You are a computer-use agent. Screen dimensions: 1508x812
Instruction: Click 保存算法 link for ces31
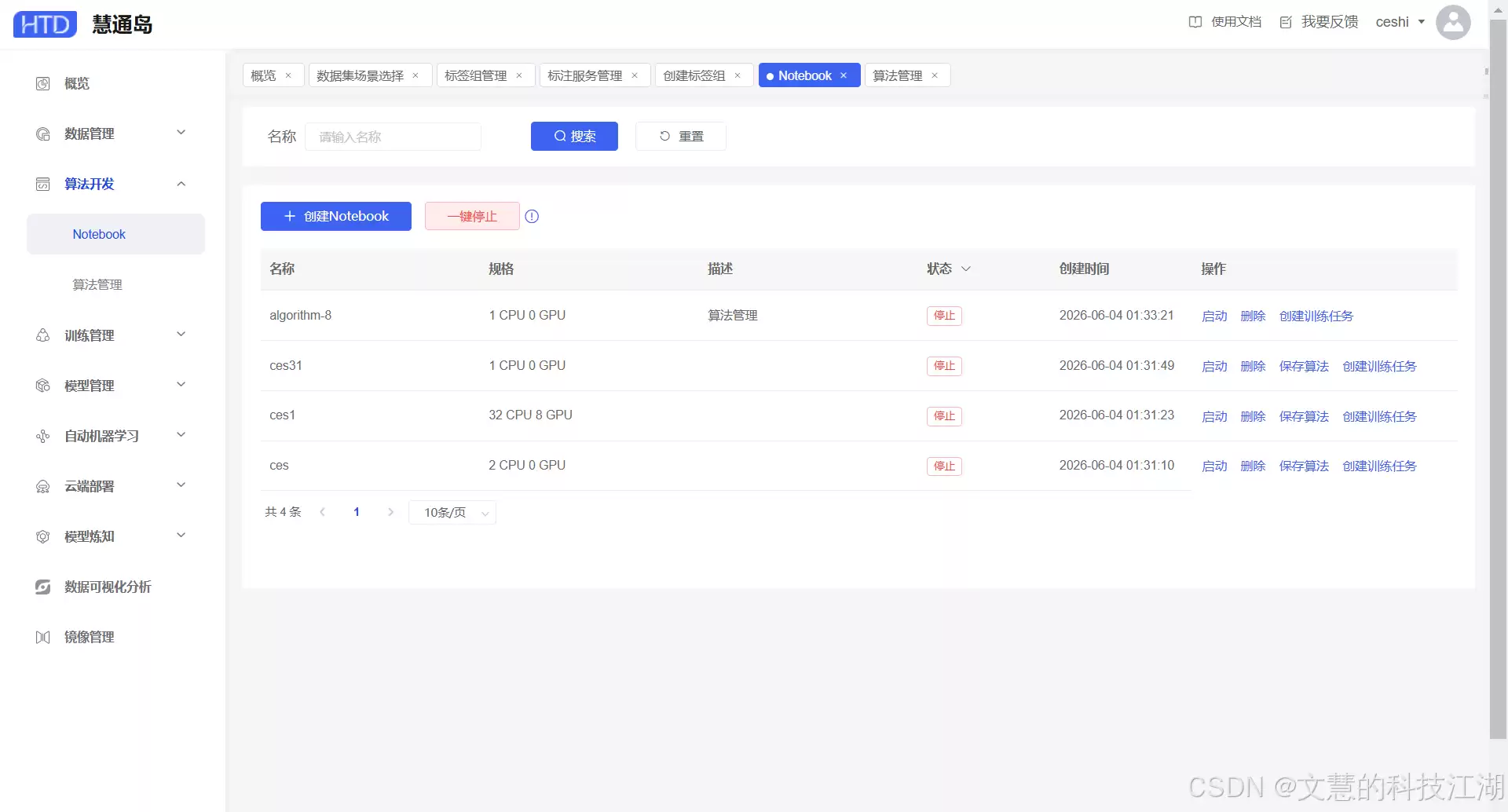tap(1304, 366)
